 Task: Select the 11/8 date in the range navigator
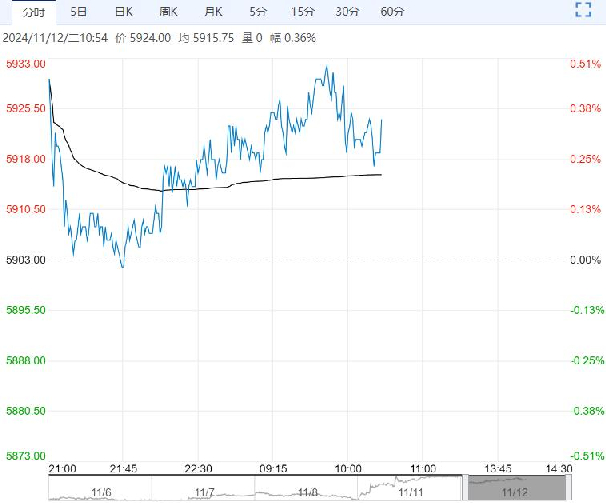(x=308, y=493)
